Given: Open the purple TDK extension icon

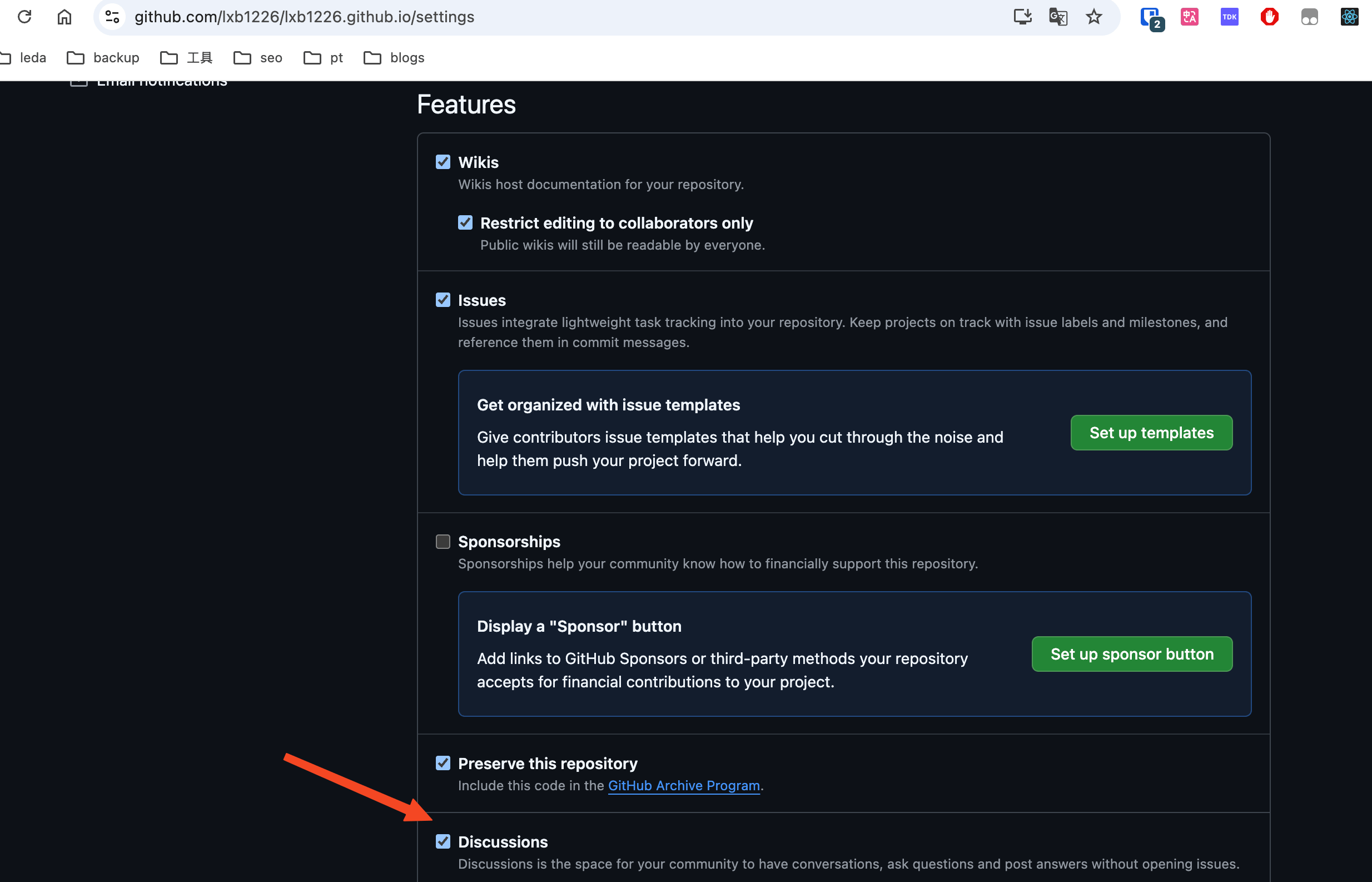Looking at the screenshot, I should tap(1229, 17).
